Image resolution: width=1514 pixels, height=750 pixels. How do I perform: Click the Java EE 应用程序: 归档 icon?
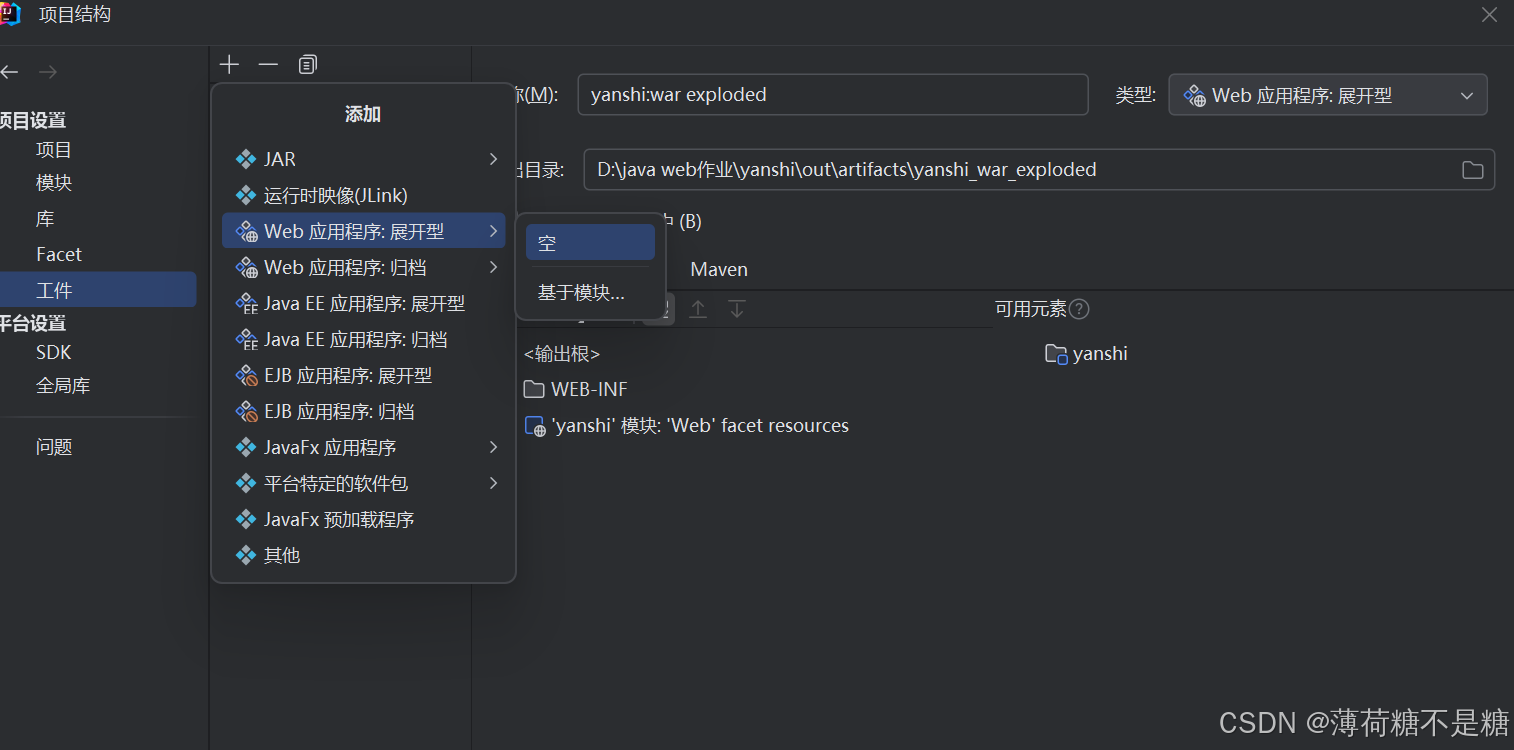[x=246, y=339]
